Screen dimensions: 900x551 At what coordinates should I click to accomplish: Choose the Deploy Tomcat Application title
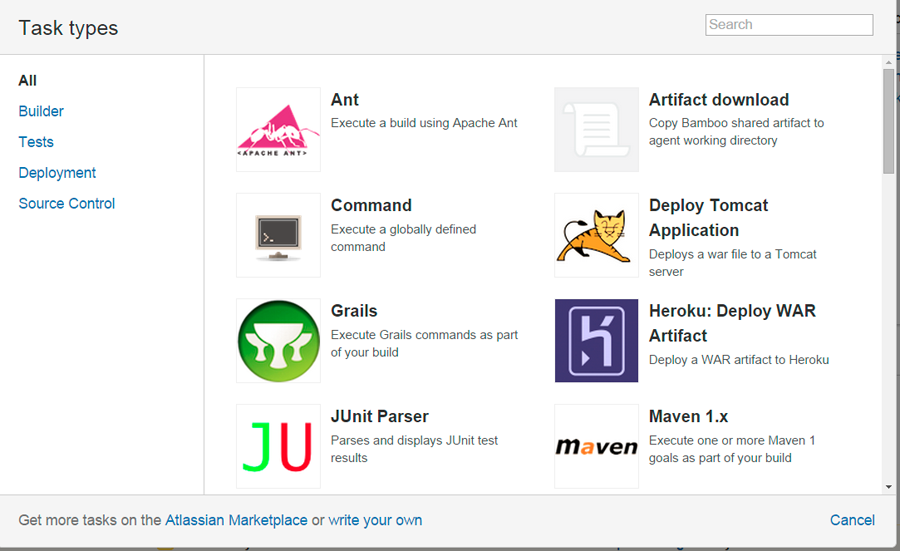pos(709,218)
